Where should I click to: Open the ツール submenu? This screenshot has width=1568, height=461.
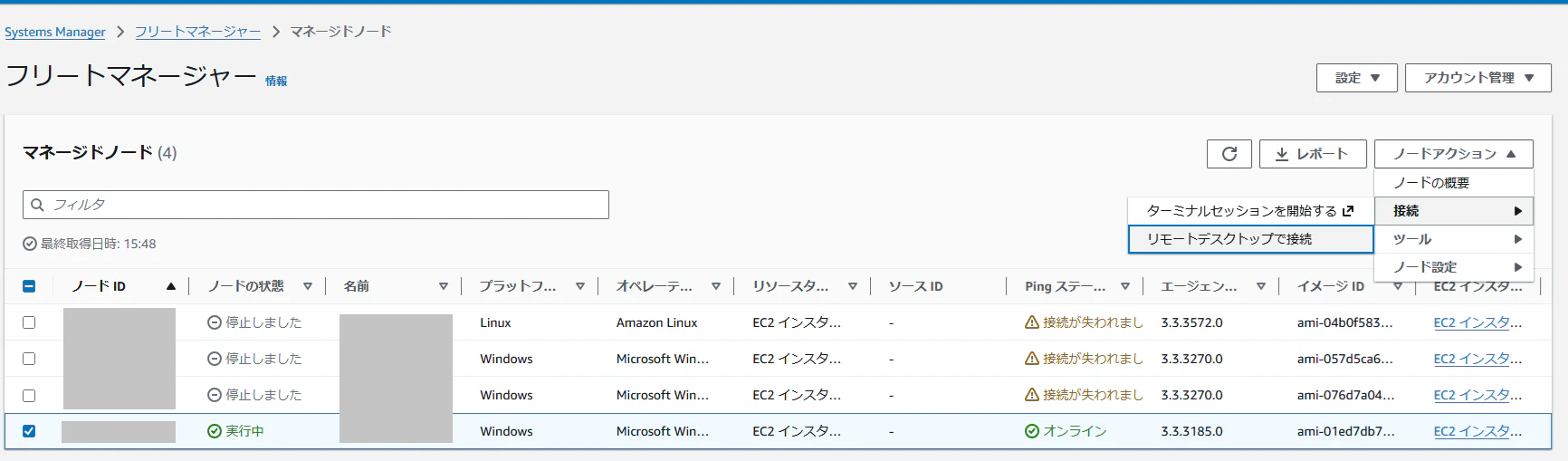point(1454,239)
